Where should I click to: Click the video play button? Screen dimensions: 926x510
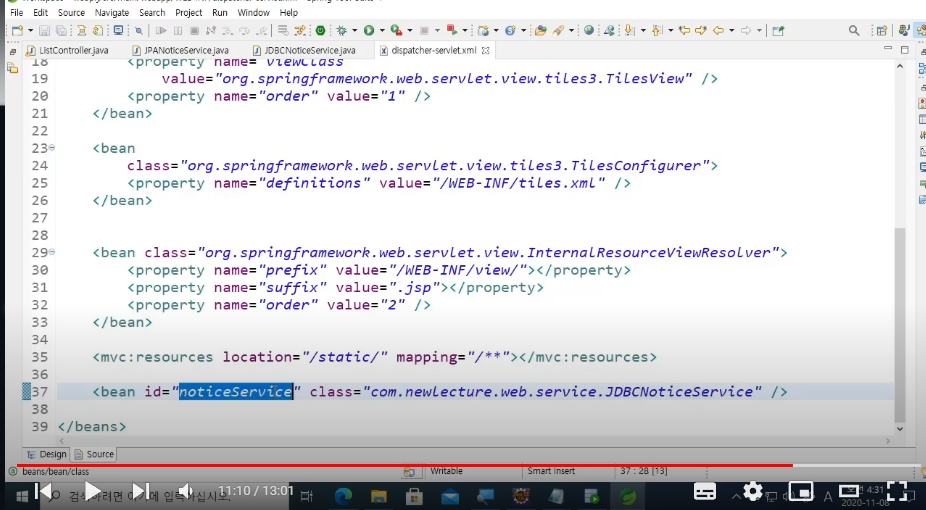coord(93,491)
